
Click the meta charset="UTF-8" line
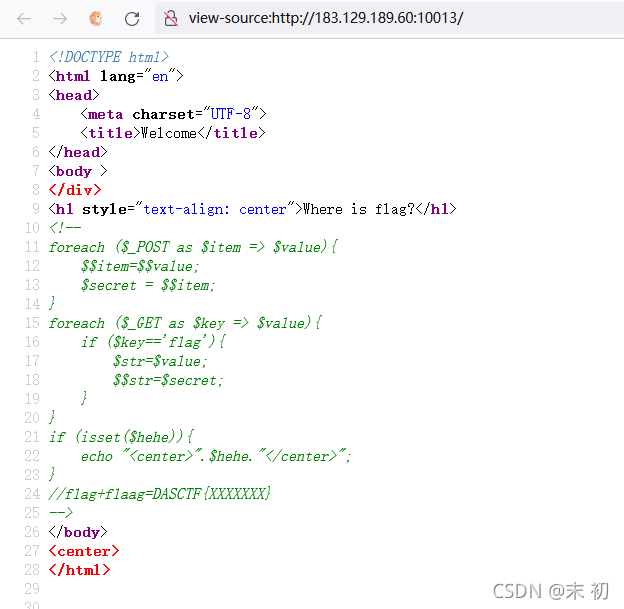173,114
